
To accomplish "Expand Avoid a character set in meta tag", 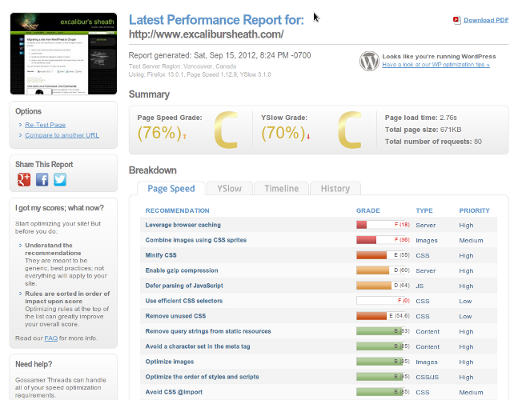I will (x=318, y=346).
